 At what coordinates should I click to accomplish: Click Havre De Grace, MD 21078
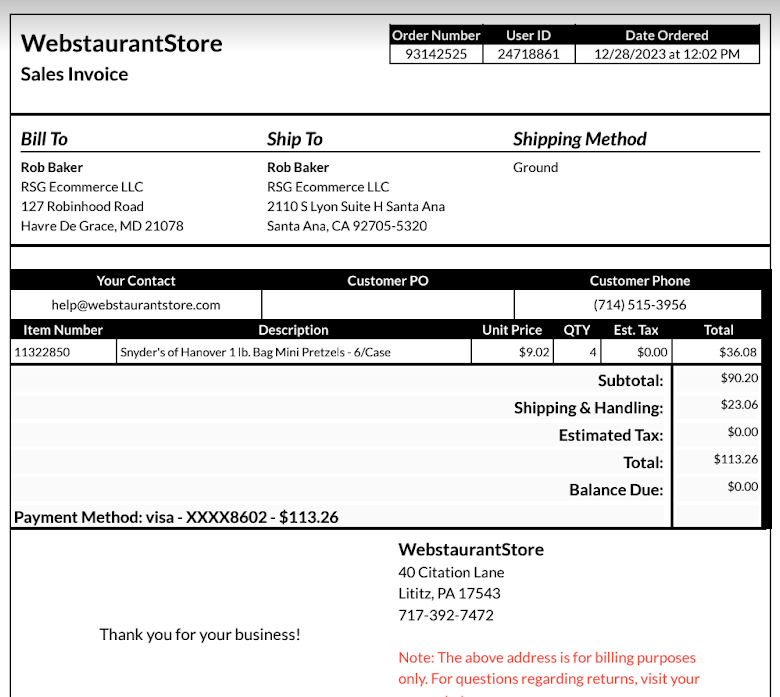(x=102, y=226)
